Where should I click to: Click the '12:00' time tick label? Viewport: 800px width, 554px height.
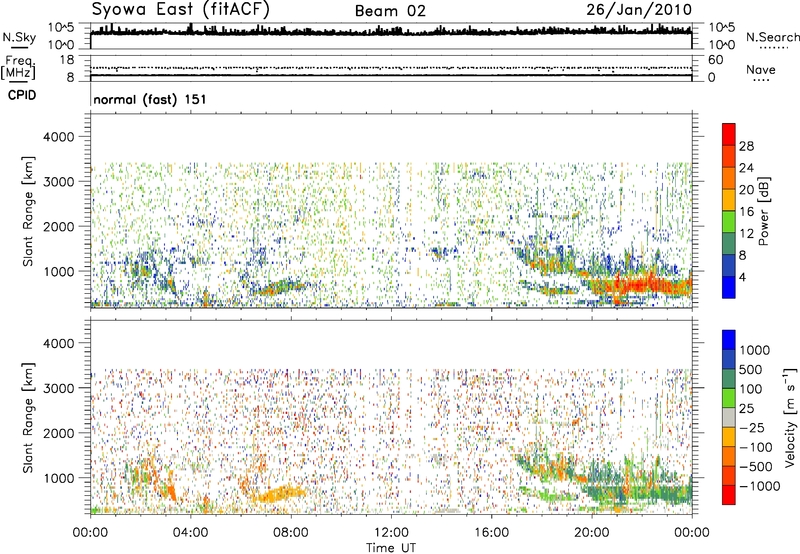[x=391, y=533]
